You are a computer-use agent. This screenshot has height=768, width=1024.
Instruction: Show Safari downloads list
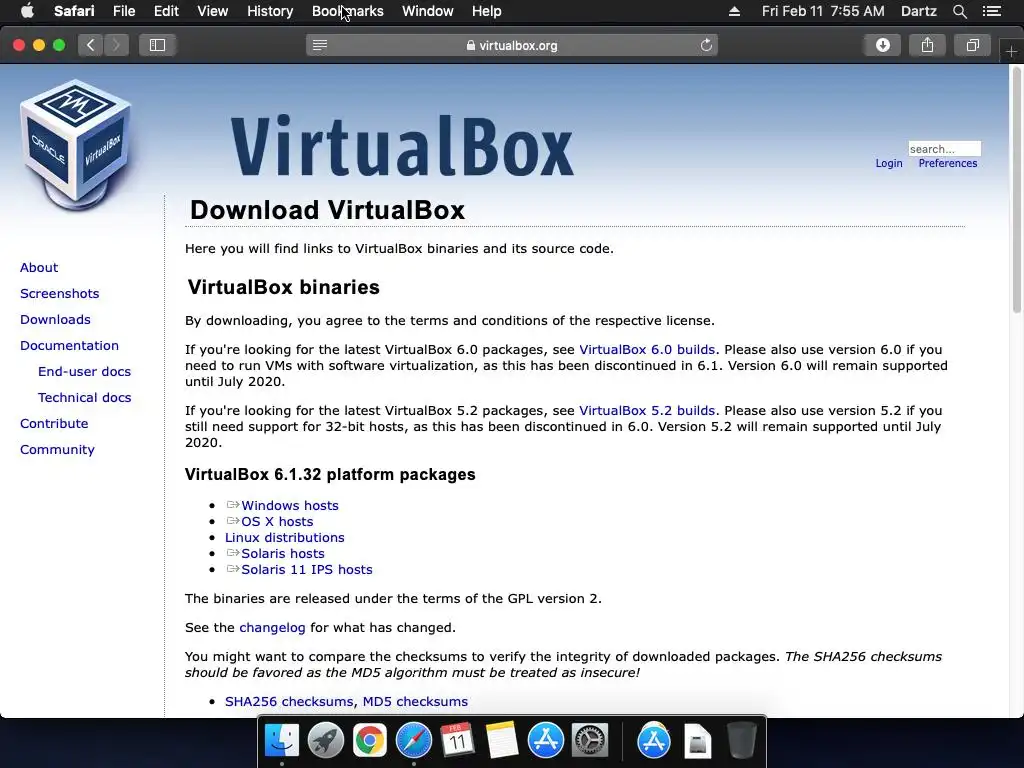882,45
